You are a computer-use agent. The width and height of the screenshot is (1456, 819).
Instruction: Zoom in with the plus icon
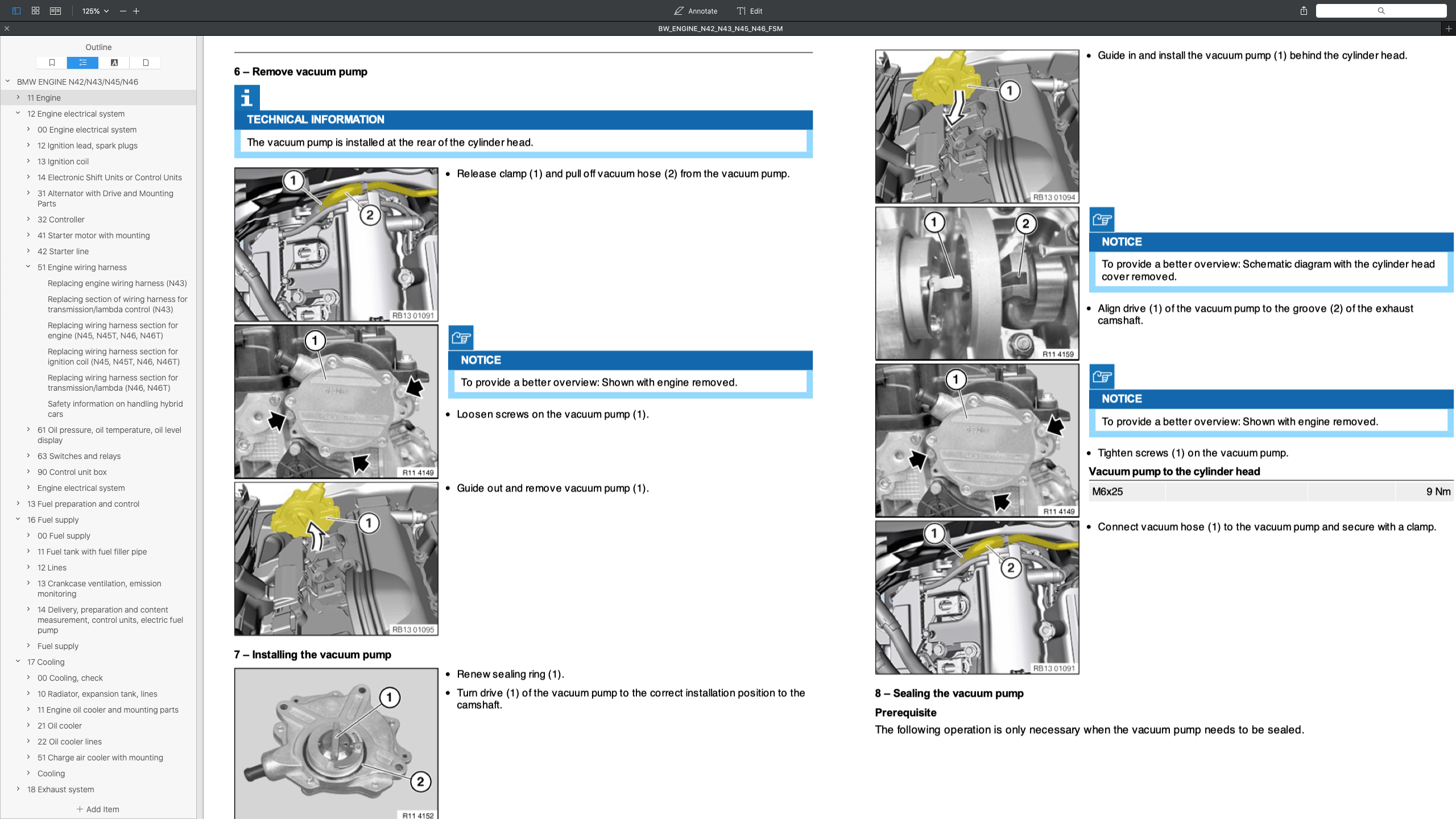(136, 11)
